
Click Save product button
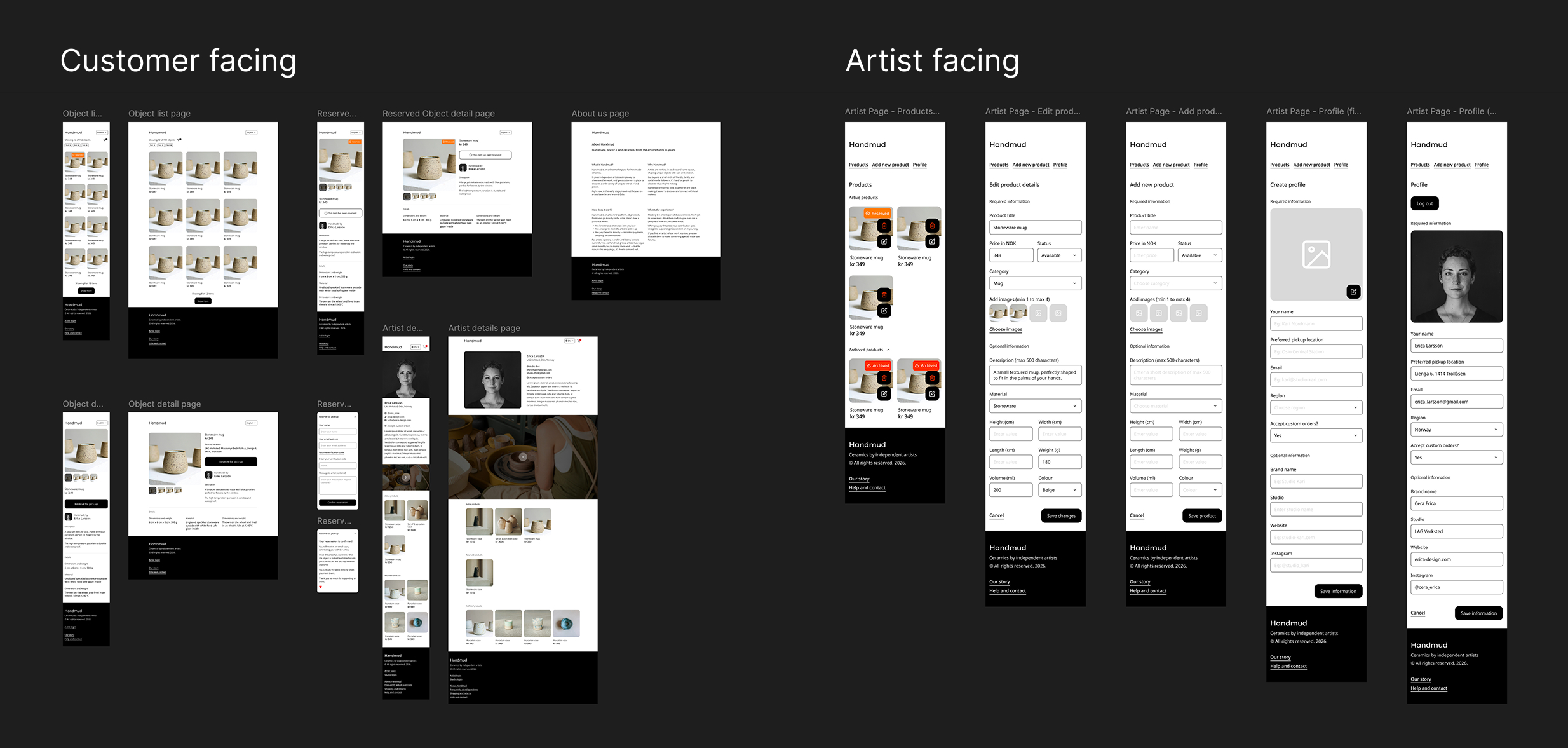pos(1202,516)
